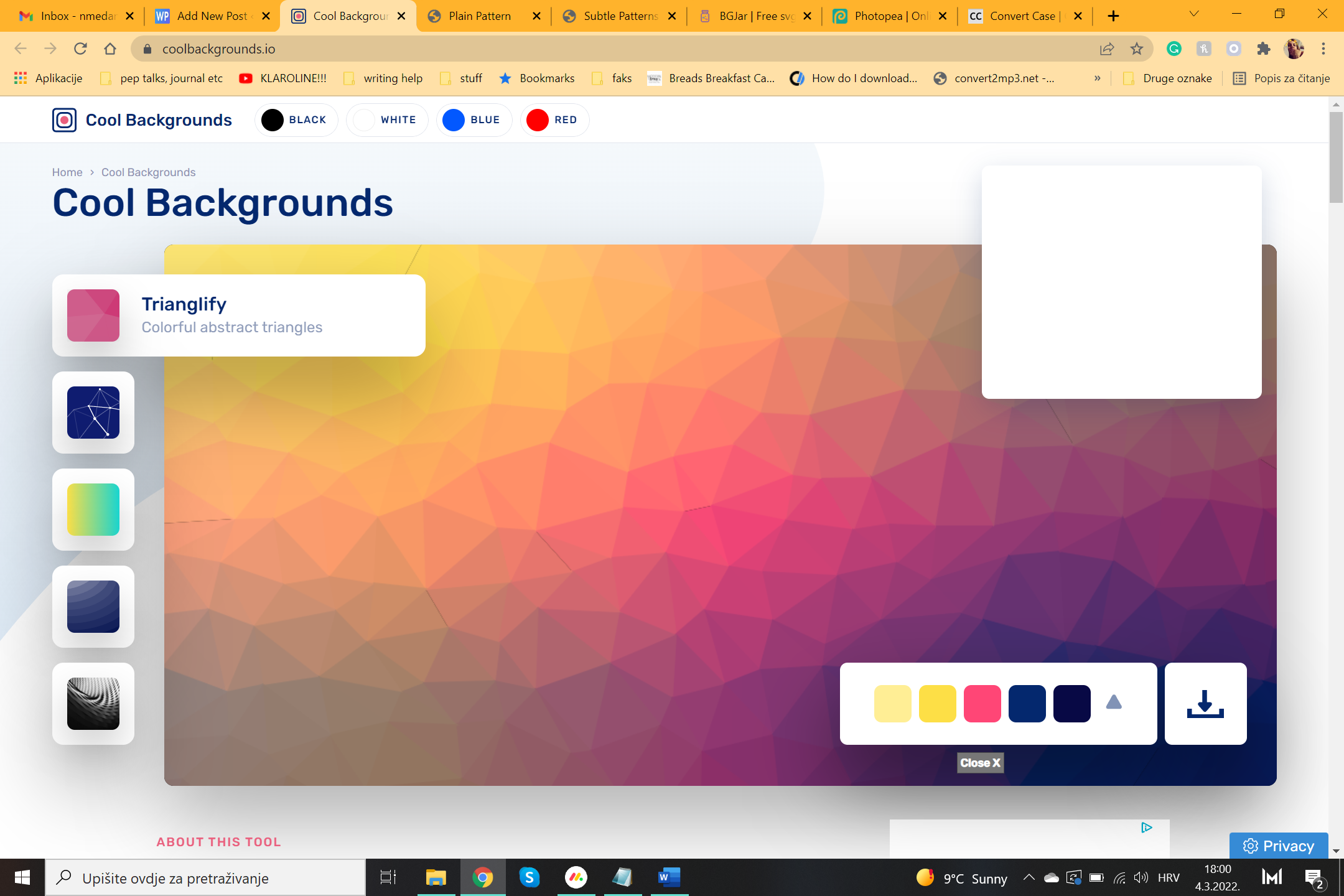Viewport: 1344px width, 896px height.
Task: Click the download background icon
Action: point(1205,703)
